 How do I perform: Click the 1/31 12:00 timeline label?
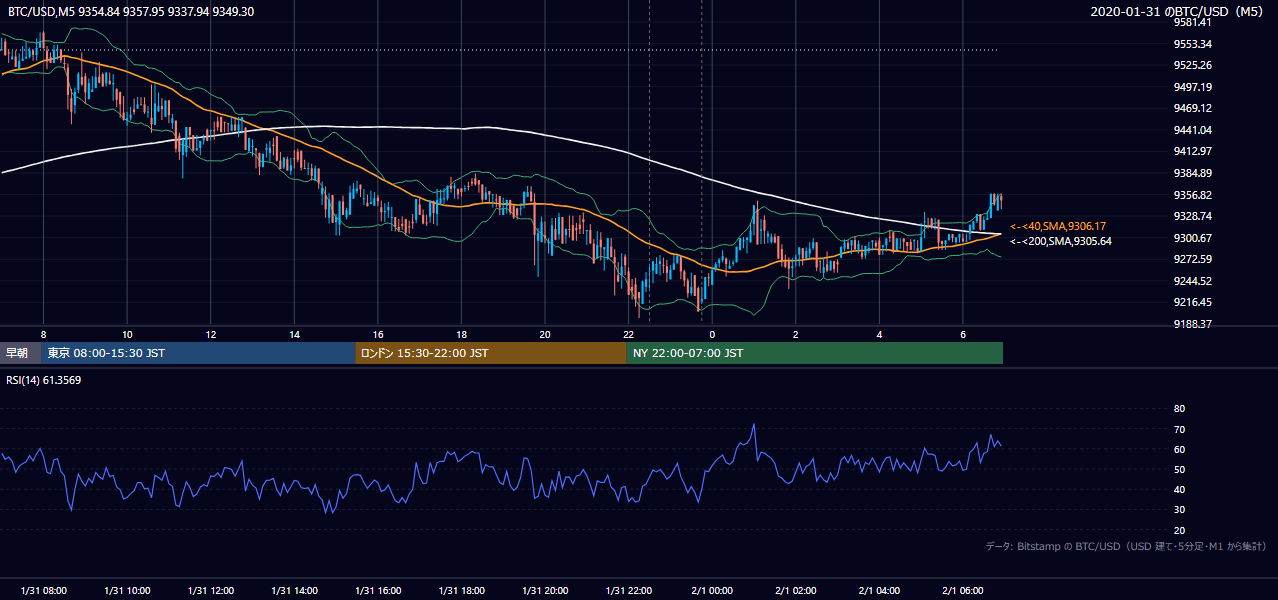click(x=211, y=591)
